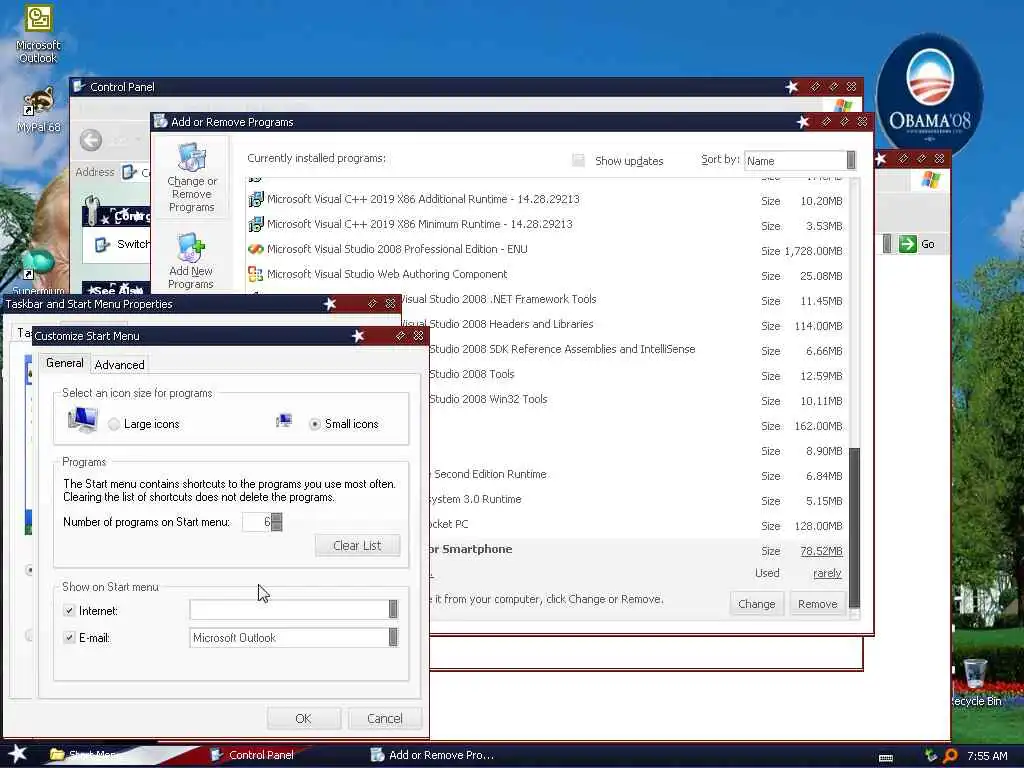Click the Number of programs input field
1024x768 pixels.
point(256,522)
